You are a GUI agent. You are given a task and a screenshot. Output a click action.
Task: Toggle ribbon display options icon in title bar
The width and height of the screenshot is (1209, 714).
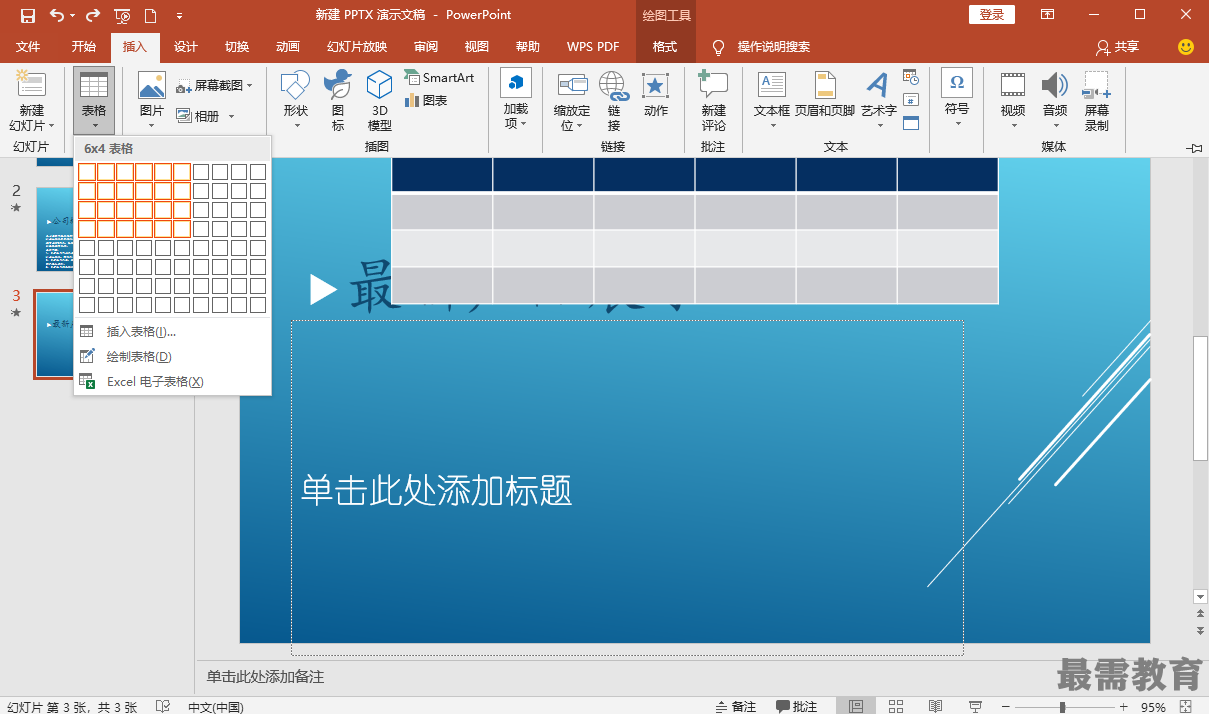[x=1047, y=14]
